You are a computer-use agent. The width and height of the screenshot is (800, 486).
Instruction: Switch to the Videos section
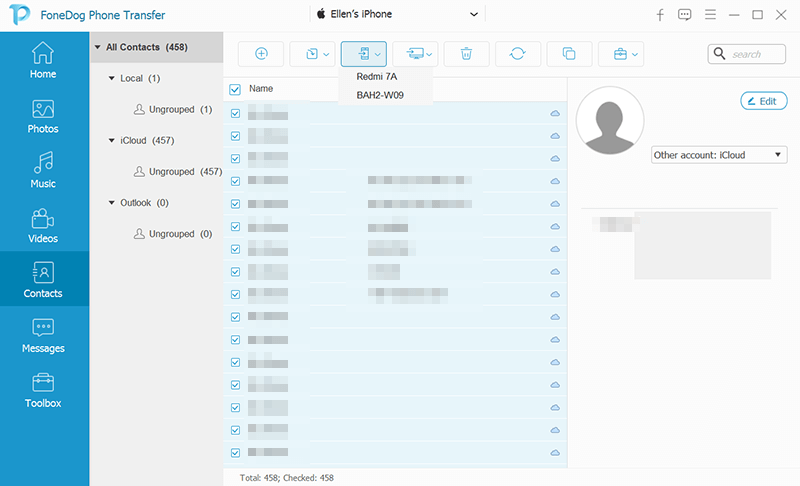click(43, 225)
